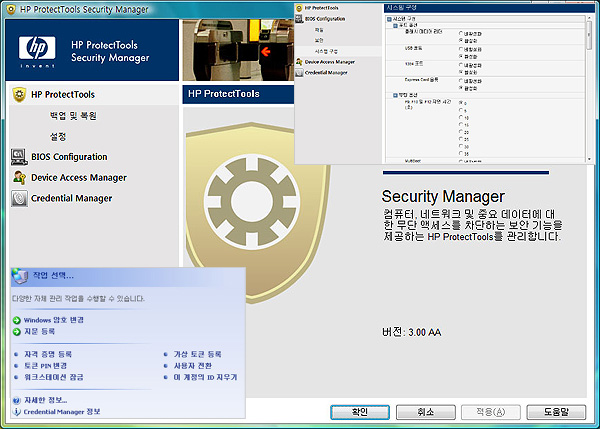The width and height of the screenshot is (600, 429).
Task: Click Device Access Manager icon in inset window
Action: [299, 62]
